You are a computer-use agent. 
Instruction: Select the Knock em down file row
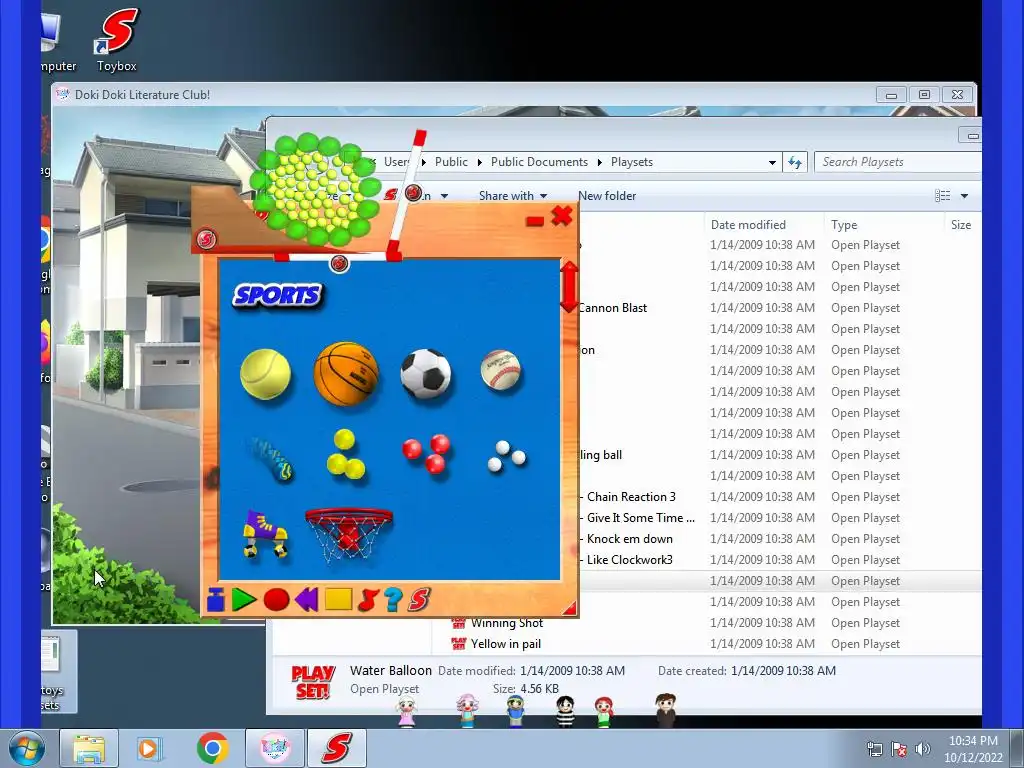coord(630,539)
